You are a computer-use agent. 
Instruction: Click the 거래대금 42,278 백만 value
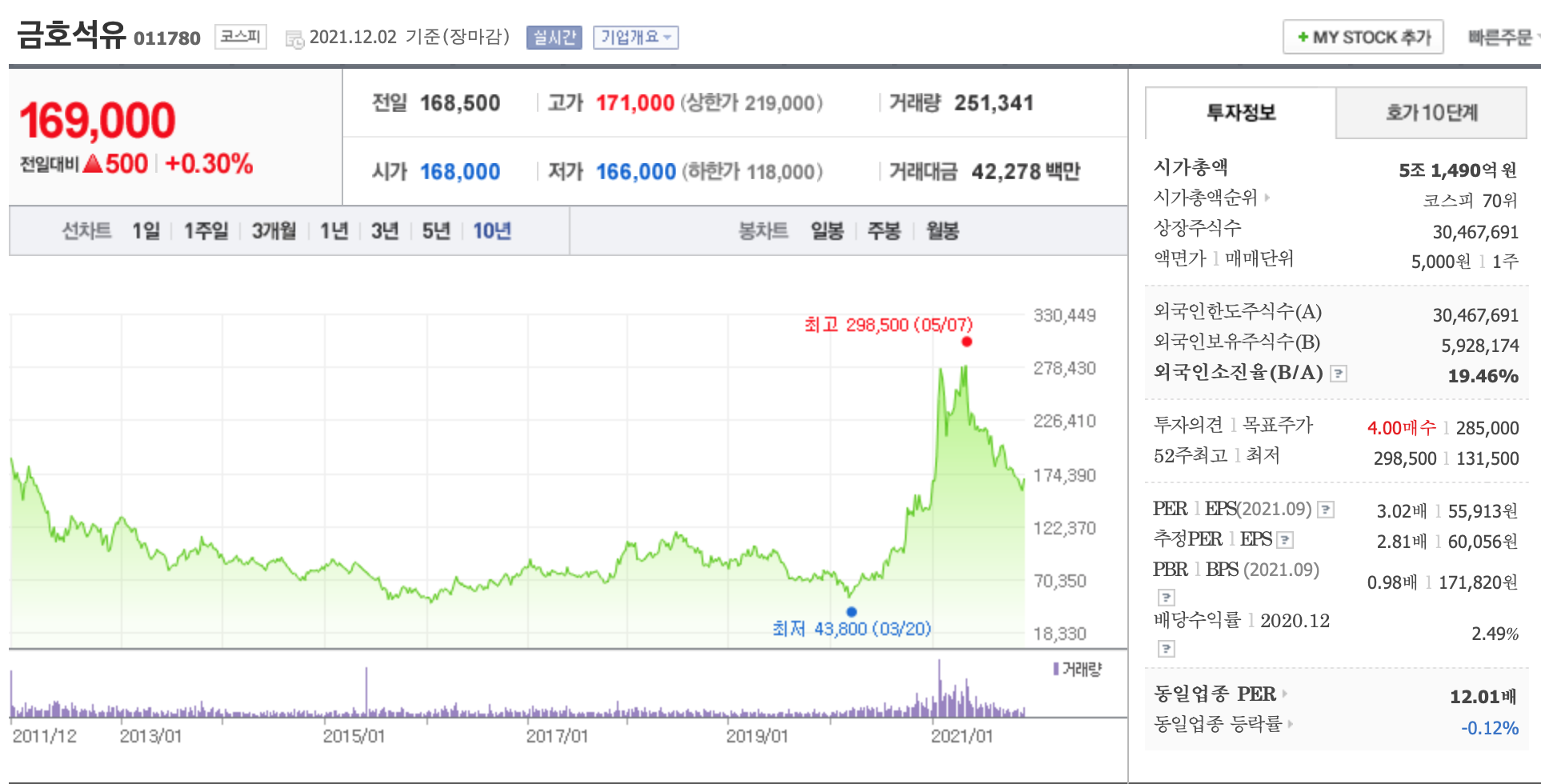coord(1026,172)
